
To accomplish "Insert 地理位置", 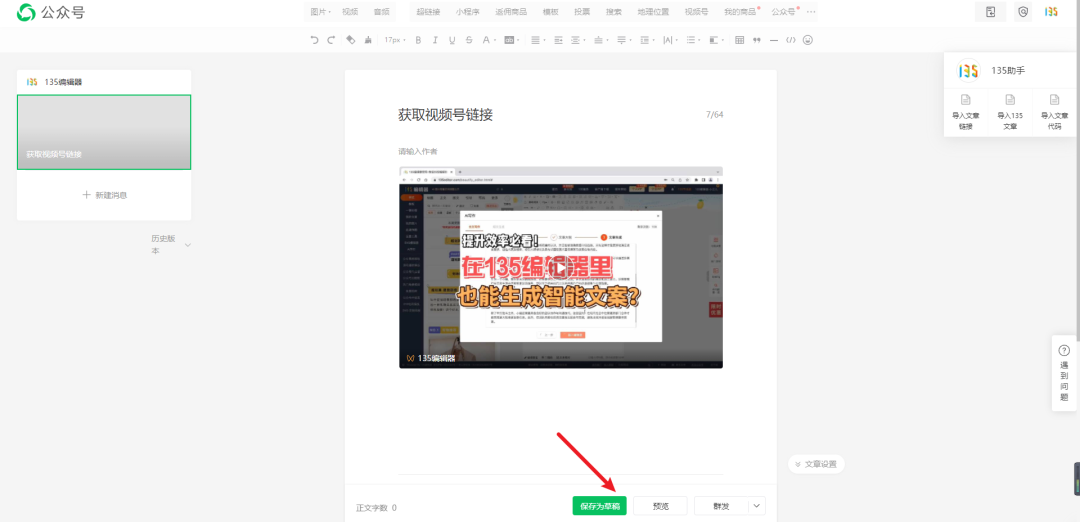I will tap(653, 12).
